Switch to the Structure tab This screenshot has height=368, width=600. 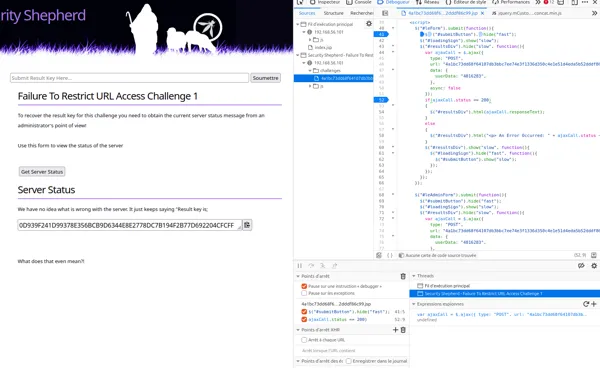(x=334, y=13)
